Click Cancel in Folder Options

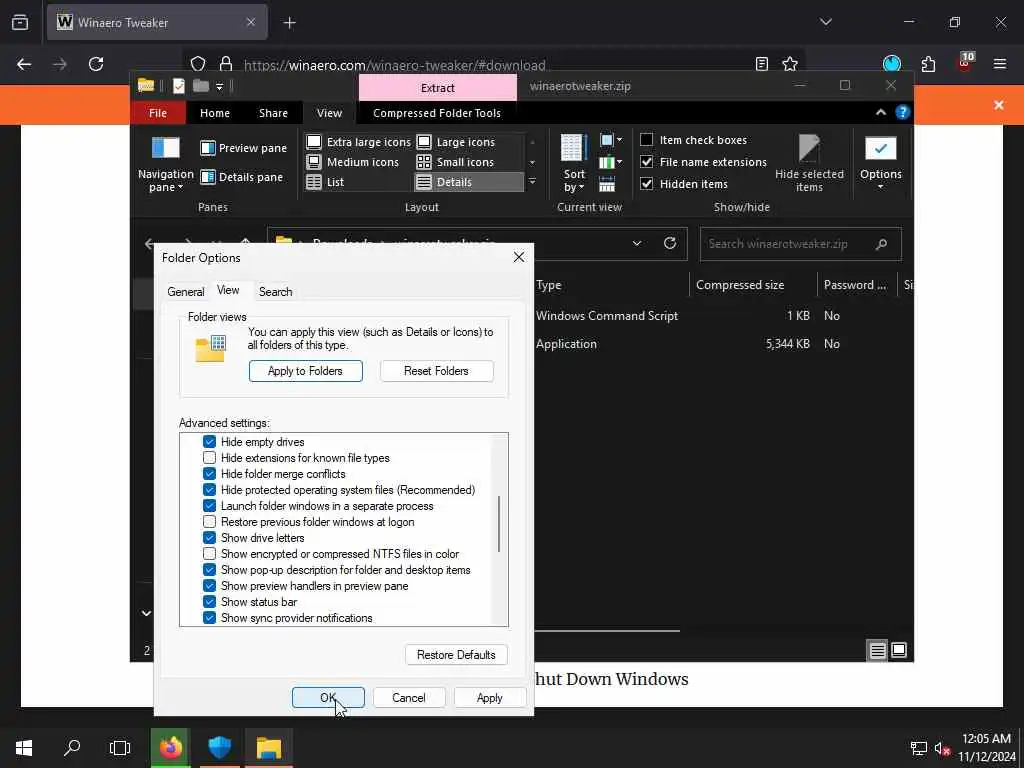[x=409, y=697]
